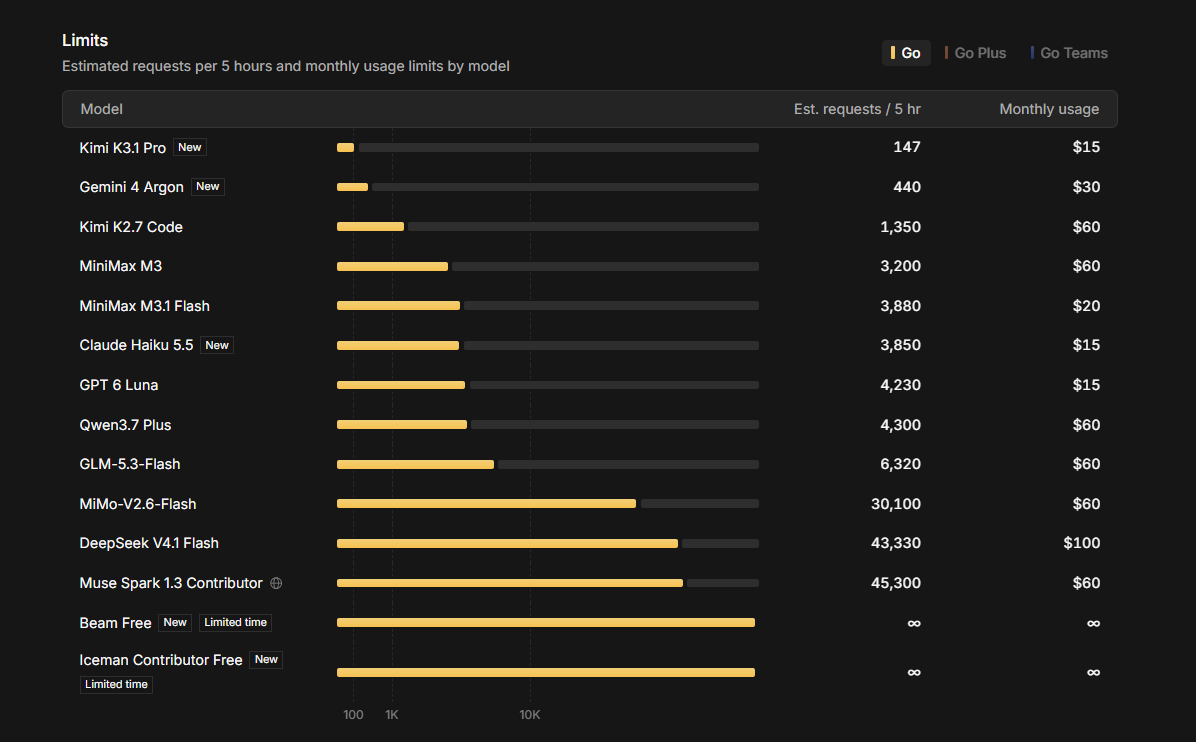Select the Gemini 4 Argon model name
This screenshot has height=742, width=1196.
(x=131, y=187)
